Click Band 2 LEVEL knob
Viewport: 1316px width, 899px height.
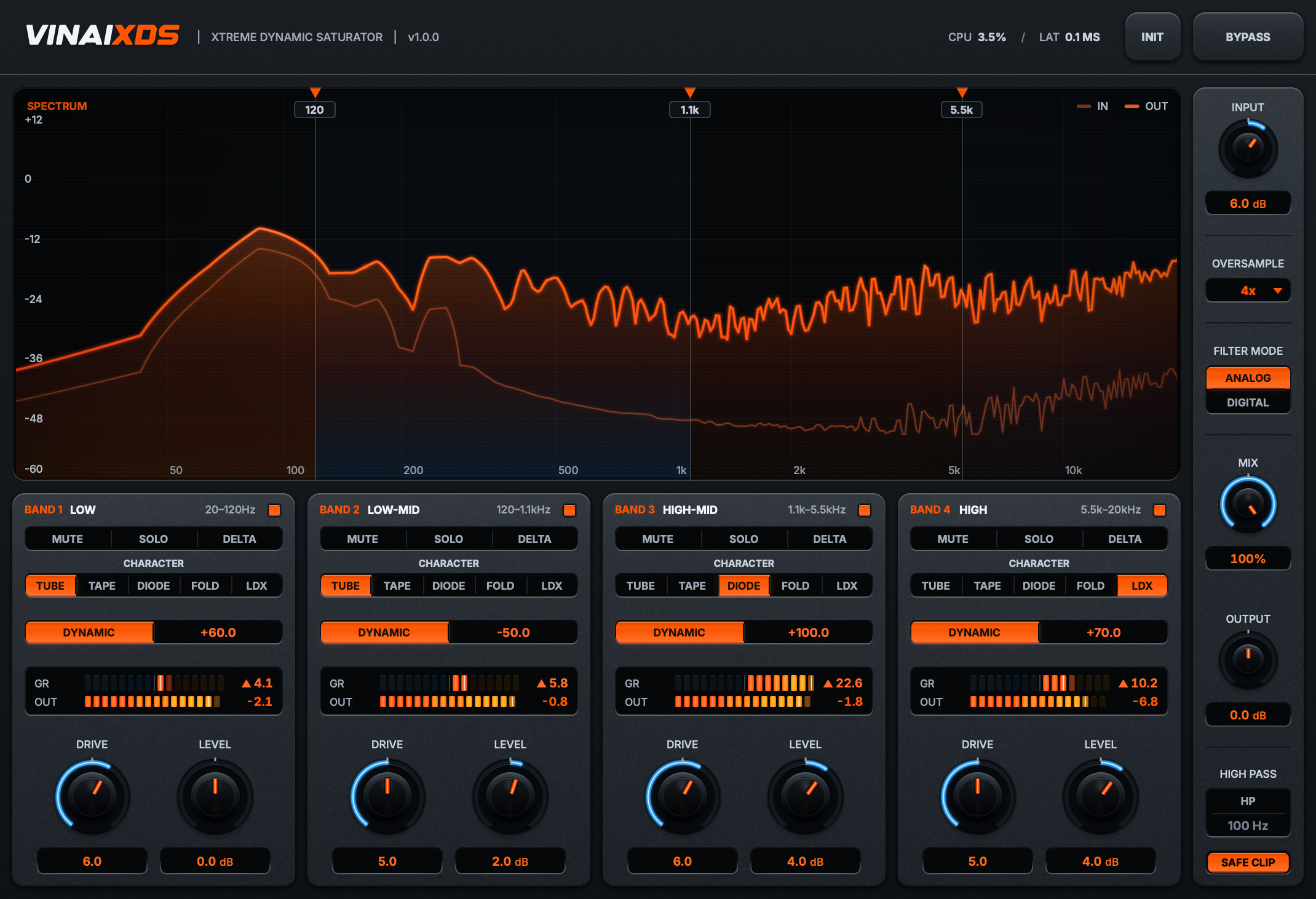pos(510,797)
